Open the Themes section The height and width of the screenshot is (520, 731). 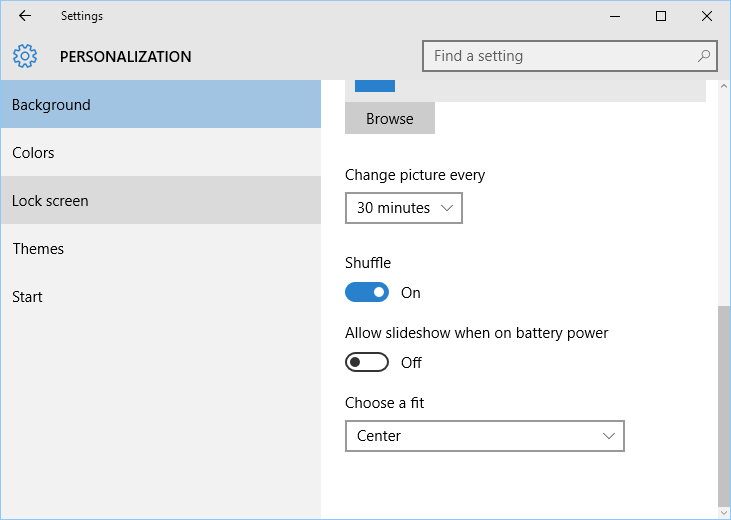pyautogui.click(x=161, y=249)
